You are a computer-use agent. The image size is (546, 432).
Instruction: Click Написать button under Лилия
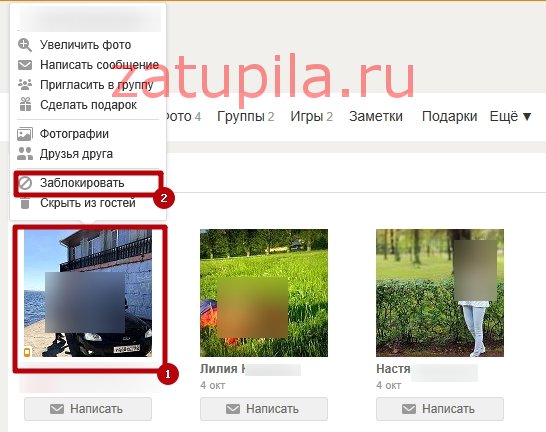[264, 409]
